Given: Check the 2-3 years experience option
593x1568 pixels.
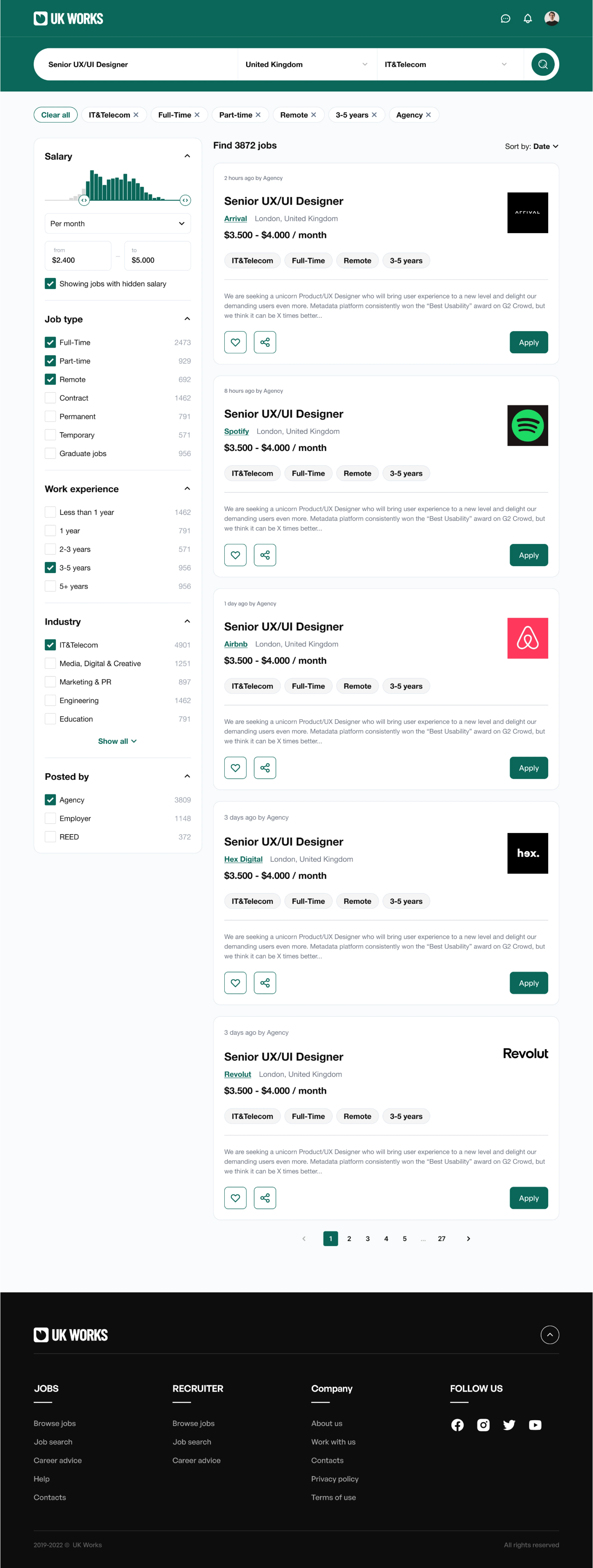Looking at the screenshot, I should point(51,549).
